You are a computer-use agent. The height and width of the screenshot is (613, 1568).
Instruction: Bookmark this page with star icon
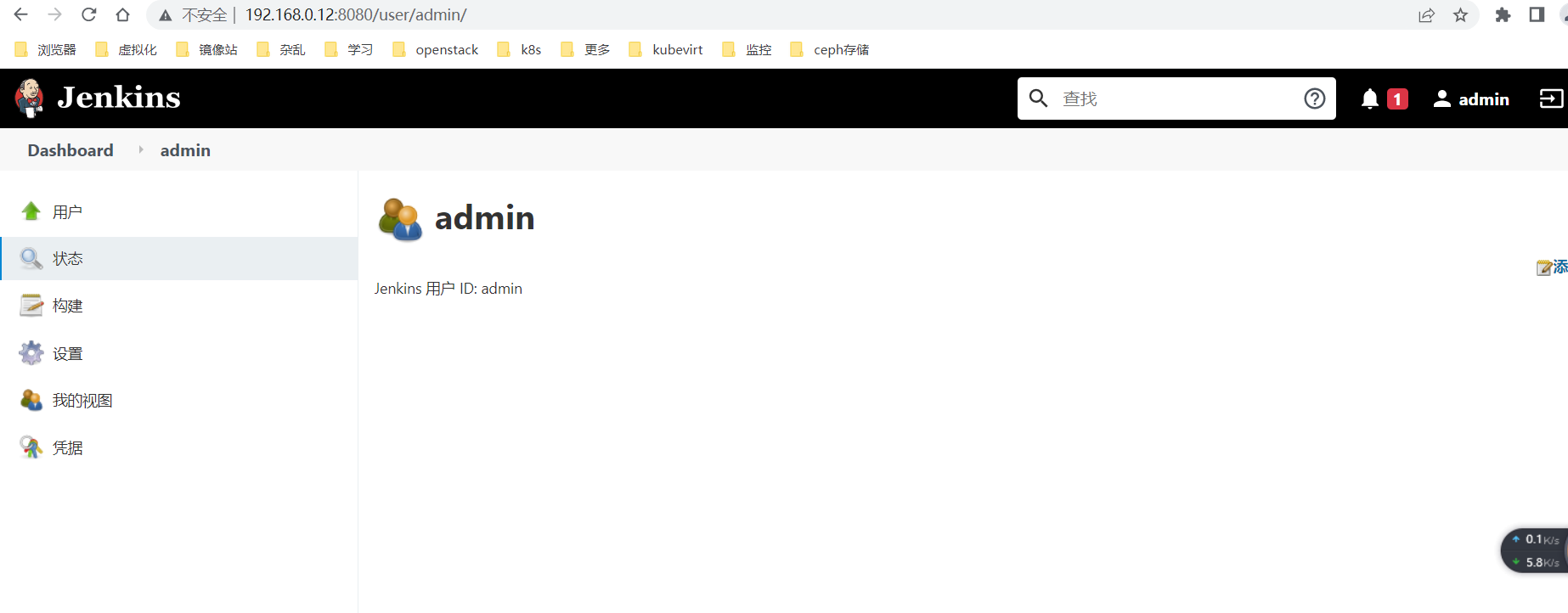1460,15
